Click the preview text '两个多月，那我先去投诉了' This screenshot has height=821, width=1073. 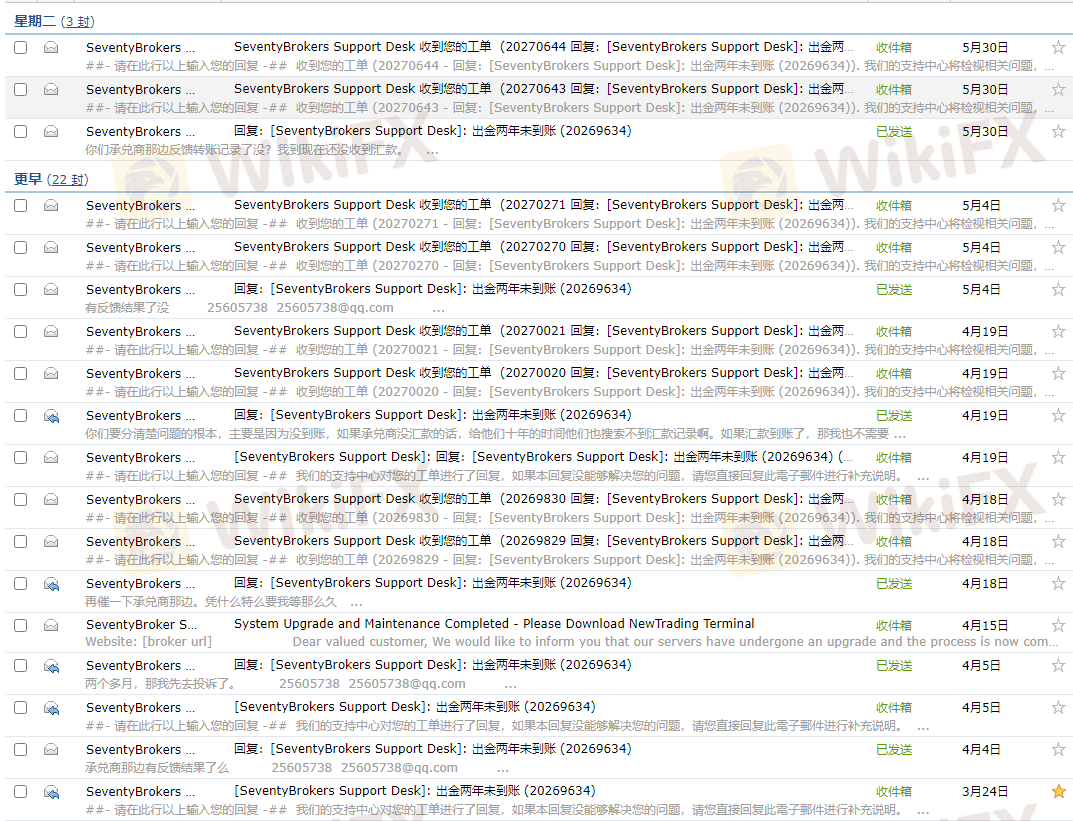[161, 684]
